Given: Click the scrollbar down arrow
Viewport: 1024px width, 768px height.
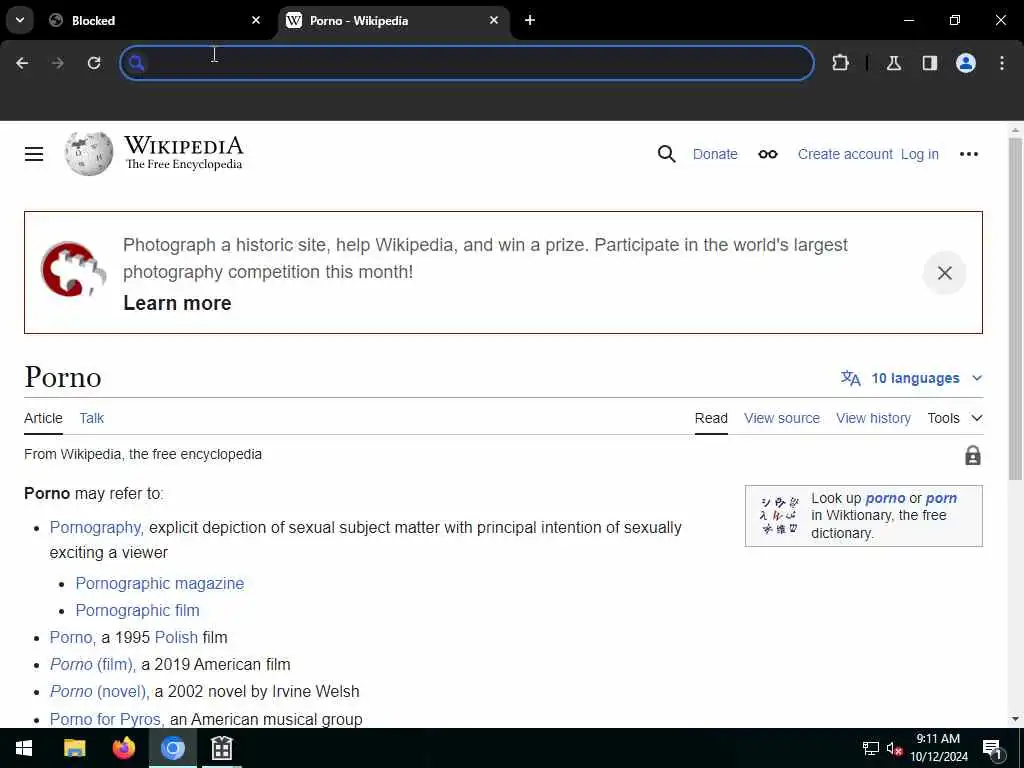Looking at the screenshot, I should click(1015, 719).
